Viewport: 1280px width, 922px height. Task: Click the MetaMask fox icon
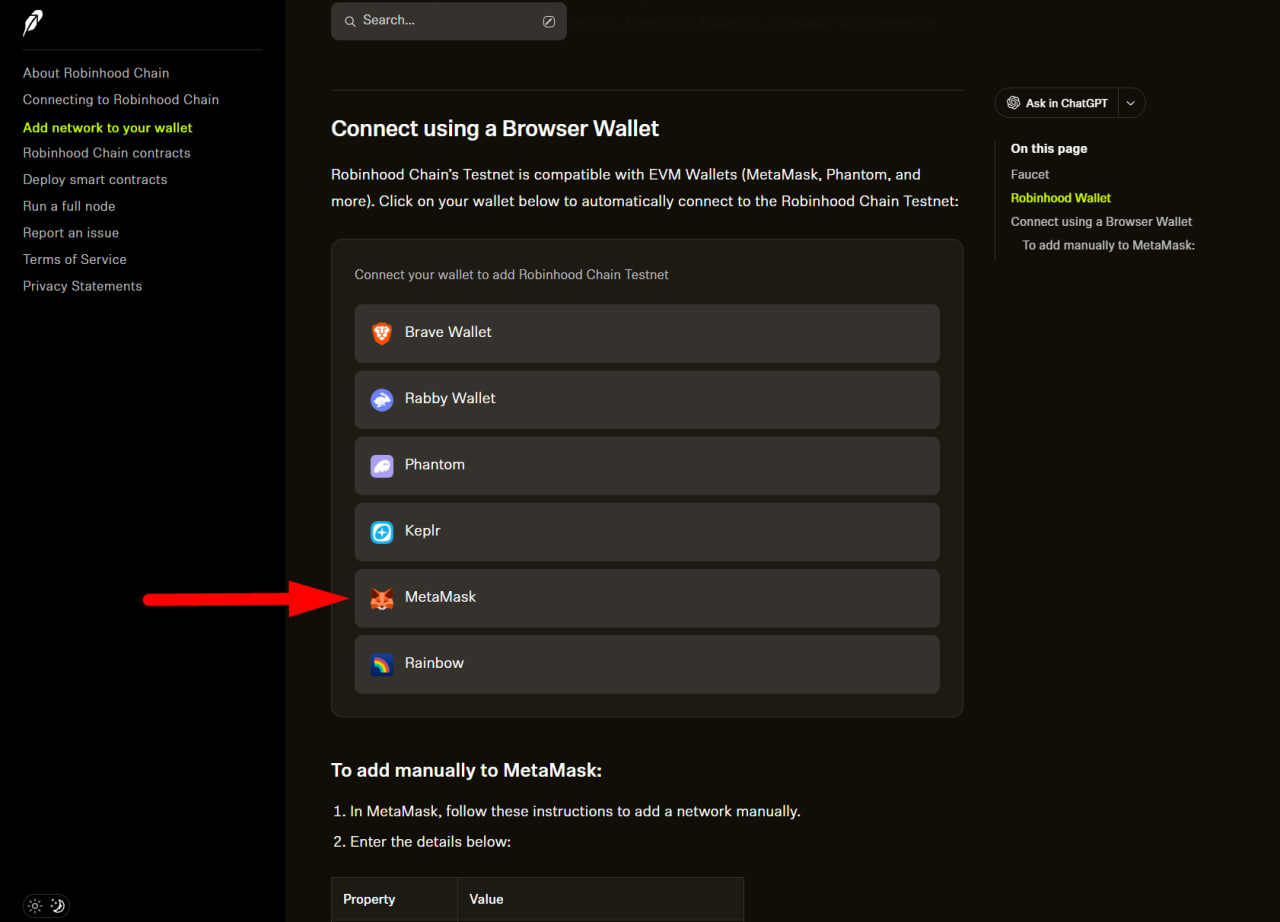tap(382, 598)
